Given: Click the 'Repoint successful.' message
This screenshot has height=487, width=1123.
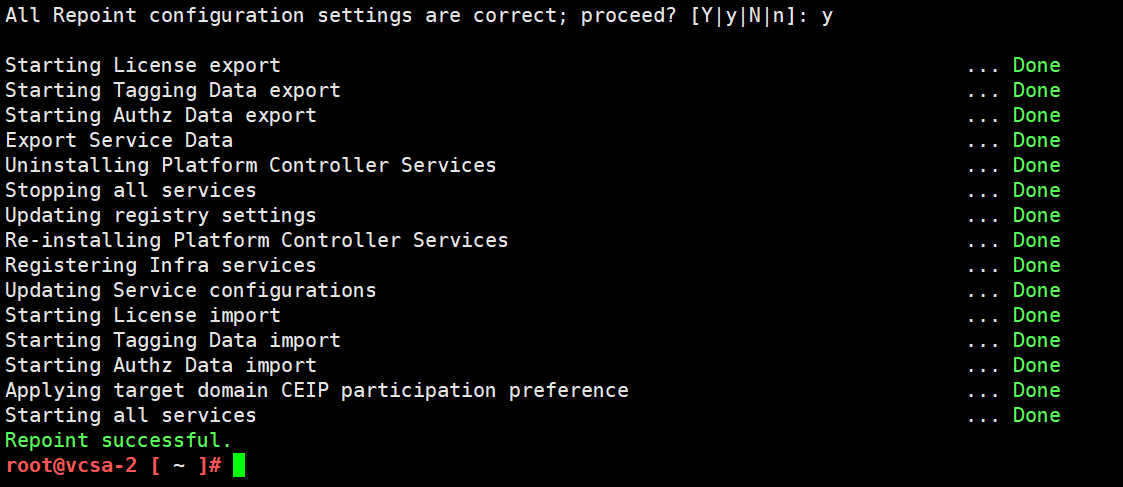Looking at the screenshot, I should coord(119,440).
